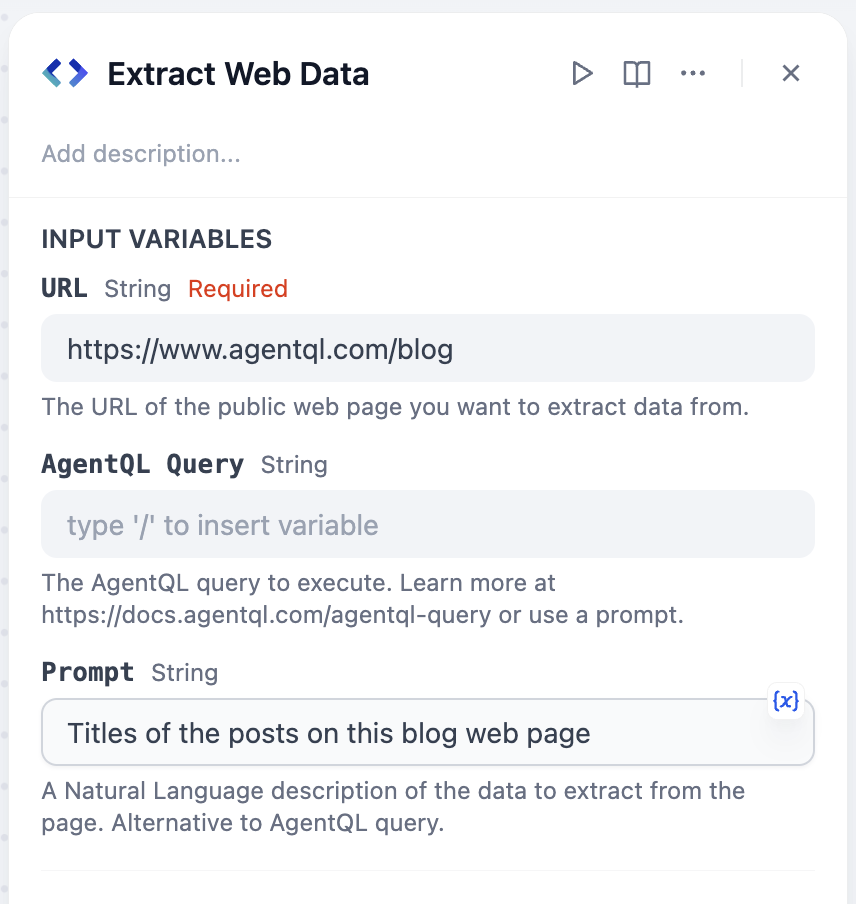The image size is (856, 904).
Task: Focus the Prompt text field
Action: (400, 733)
